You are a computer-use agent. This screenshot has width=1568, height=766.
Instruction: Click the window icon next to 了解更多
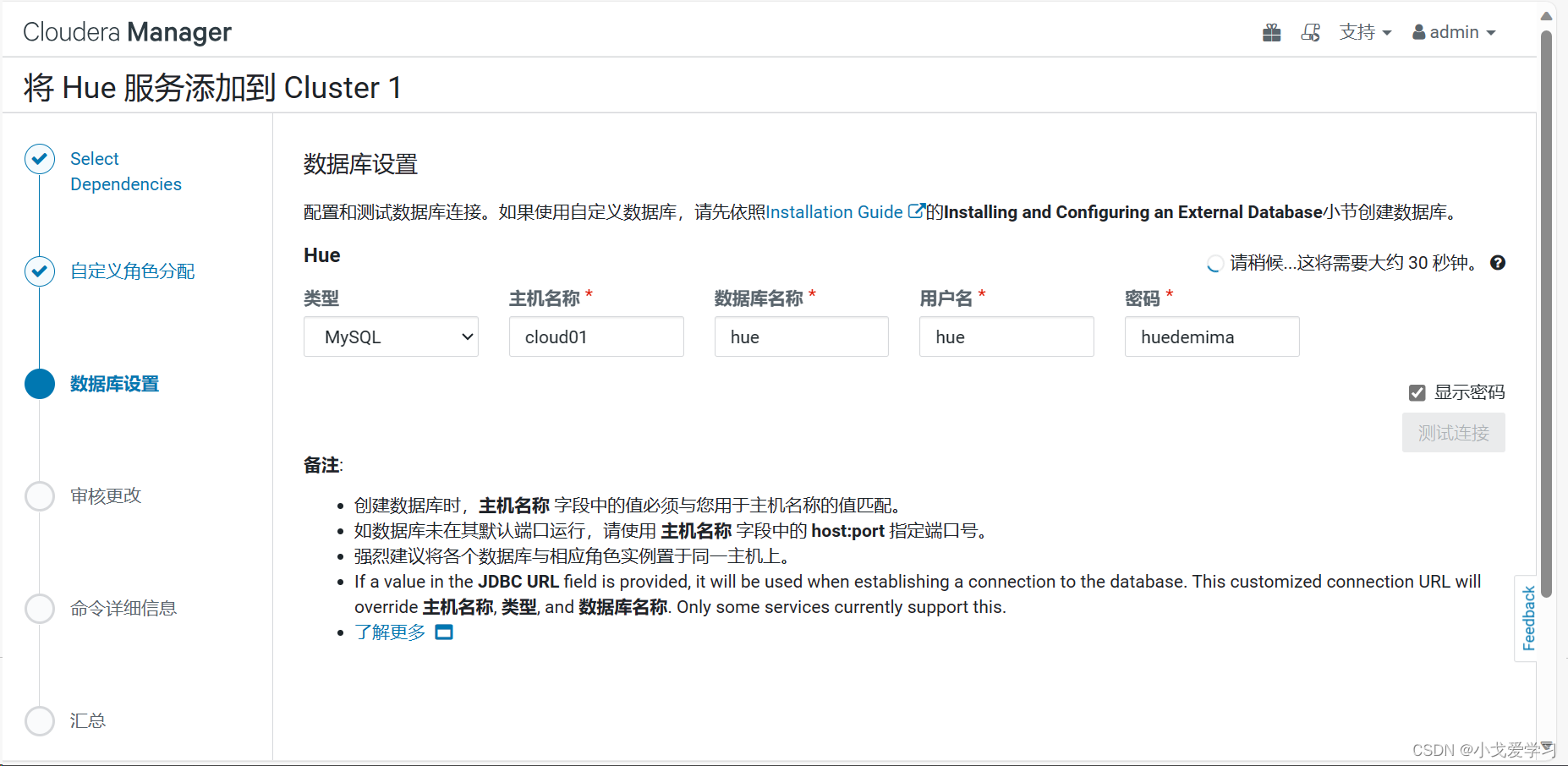pos(444,632)
